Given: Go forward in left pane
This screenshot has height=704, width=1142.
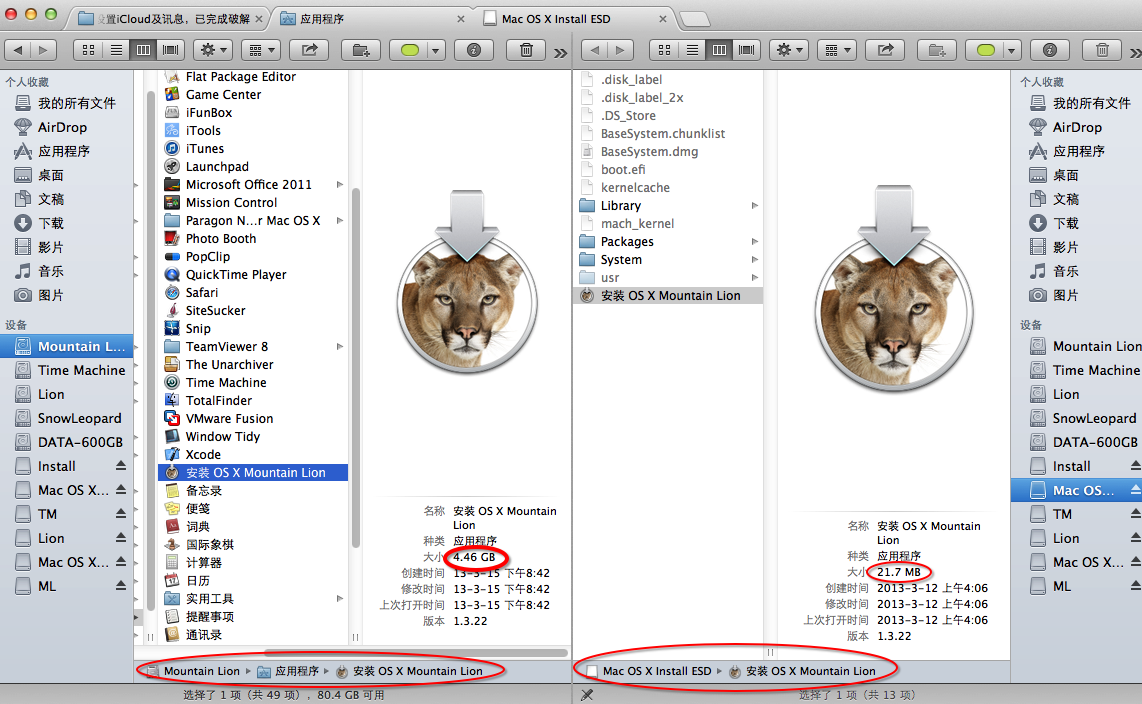Looking at the screenshot, I should click(43, 50).
